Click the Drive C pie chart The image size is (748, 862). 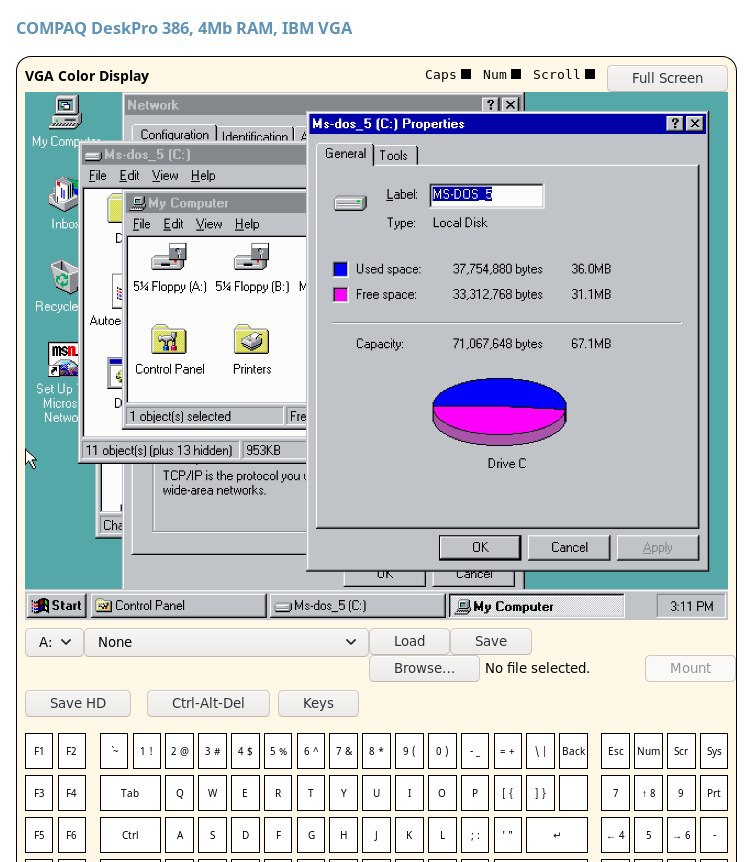coord(499,411)
